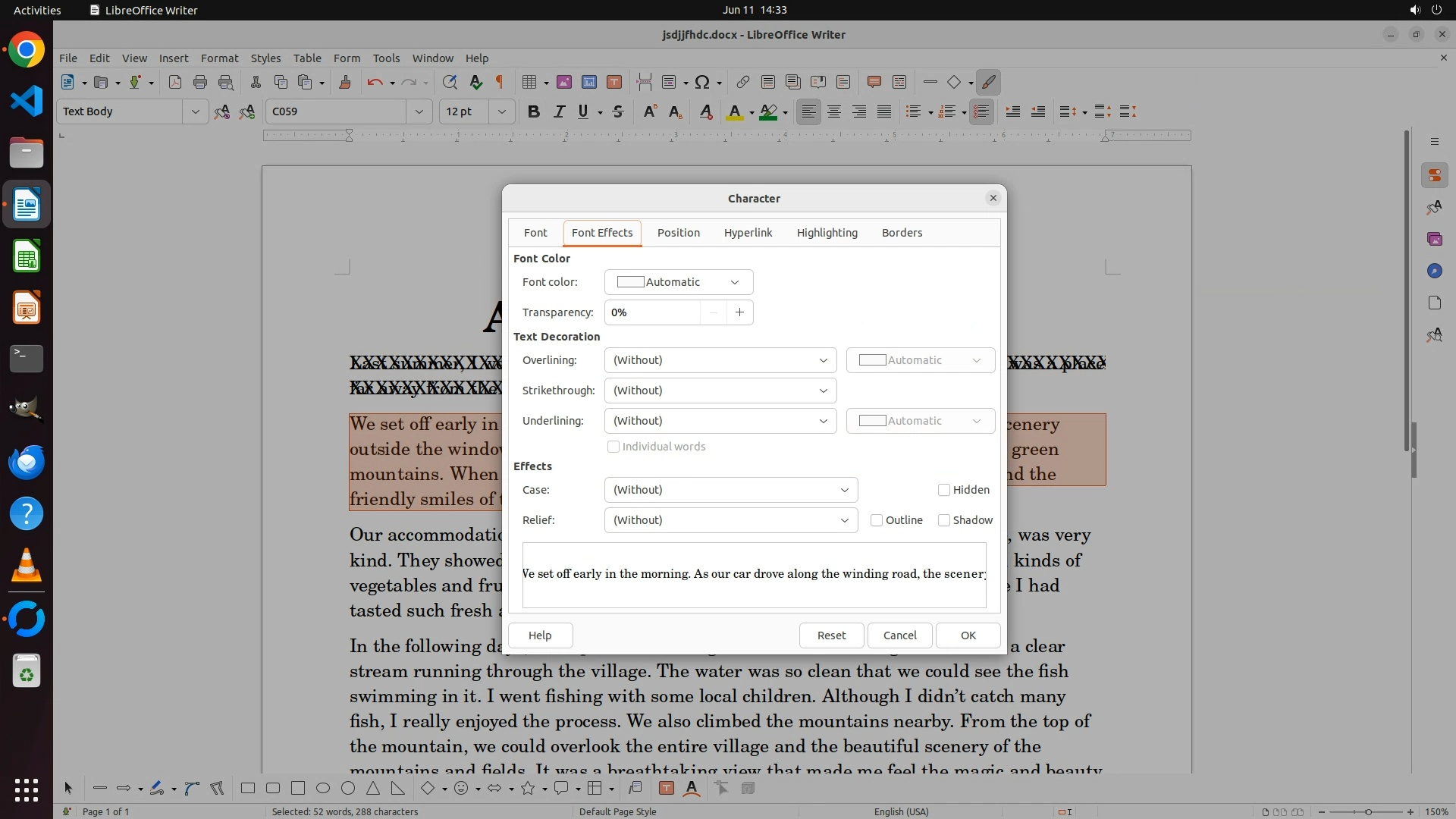Enable the Outline checkbox
Image resolution: width=1456 pixels, height=819 pixels.
coord(877,520)
